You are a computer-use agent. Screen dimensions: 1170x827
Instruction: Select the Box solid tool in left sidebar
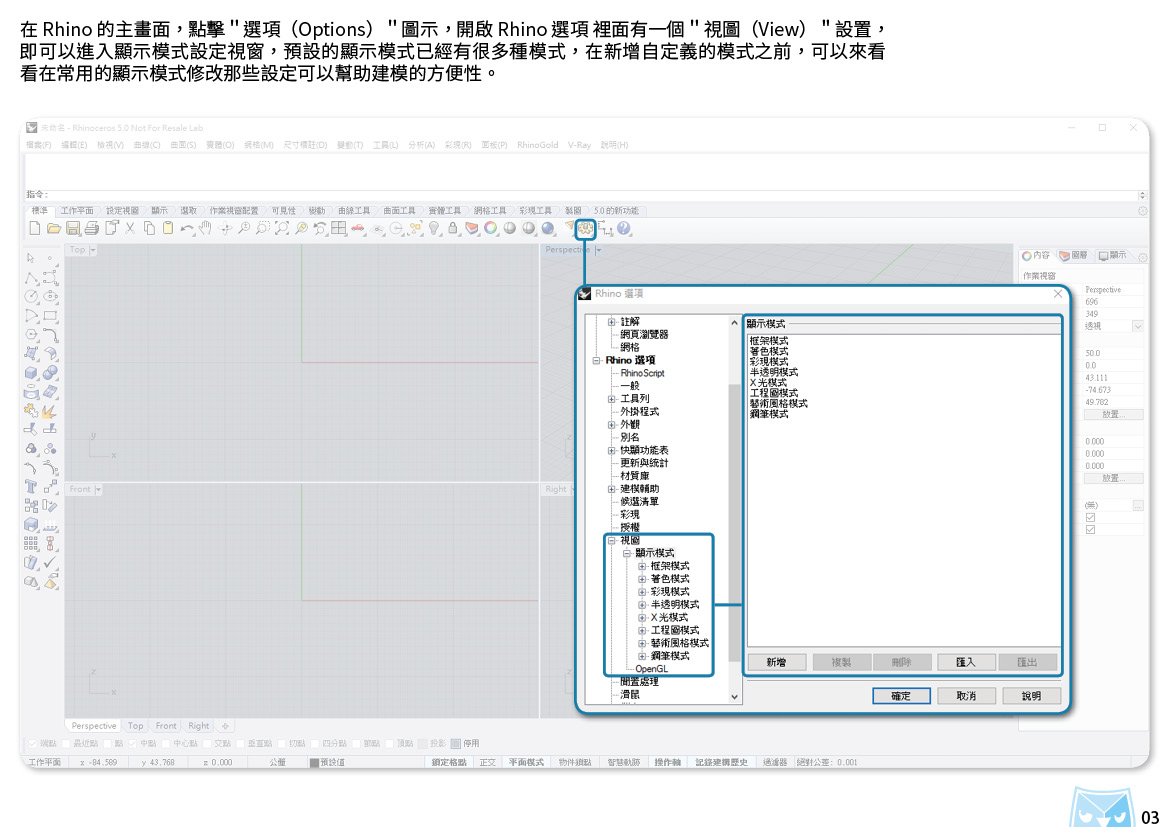point(31,372)
